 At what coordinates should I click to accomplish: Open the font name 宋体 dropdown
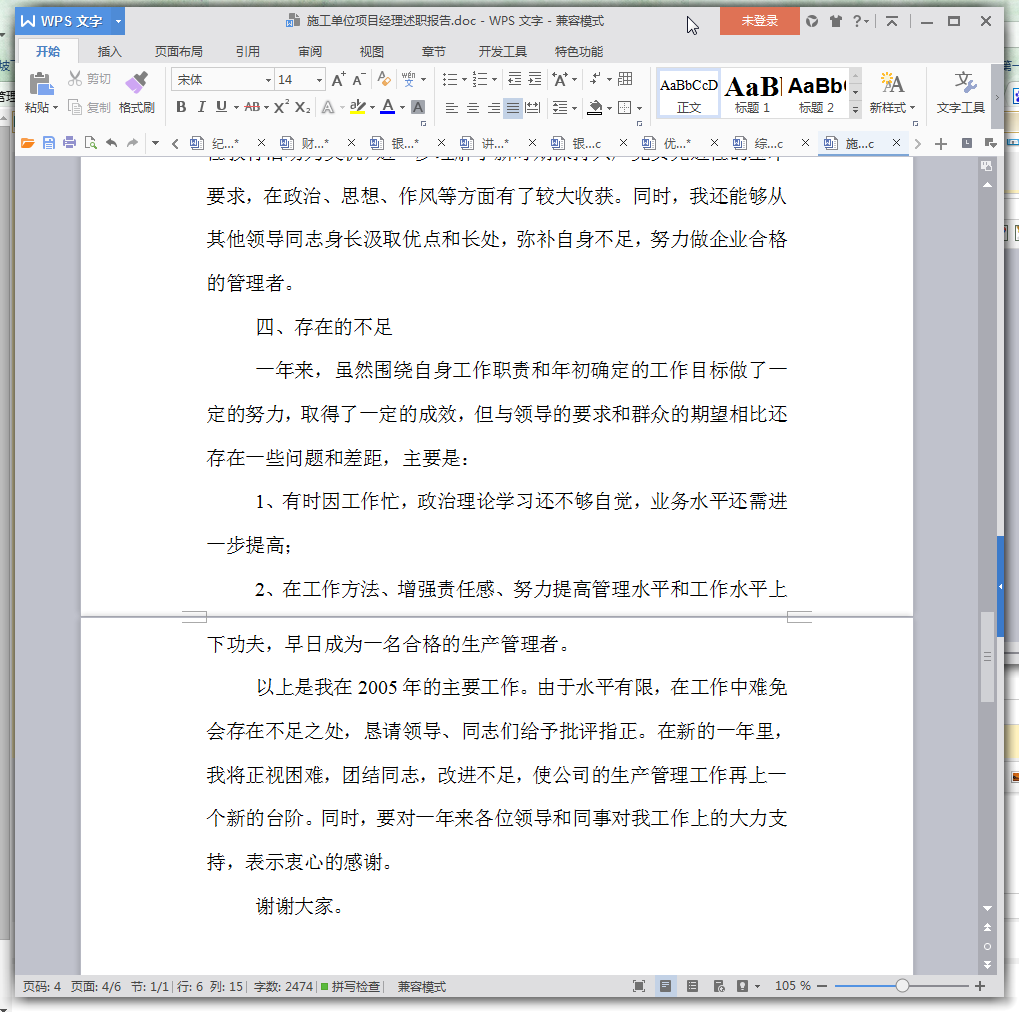pyautogui.click(x=268, y=80)
